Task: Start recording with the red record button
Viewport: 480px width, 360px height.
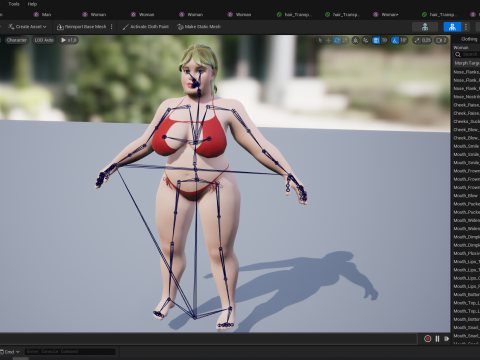Action: pyautogui.click(x=428, y=339)
